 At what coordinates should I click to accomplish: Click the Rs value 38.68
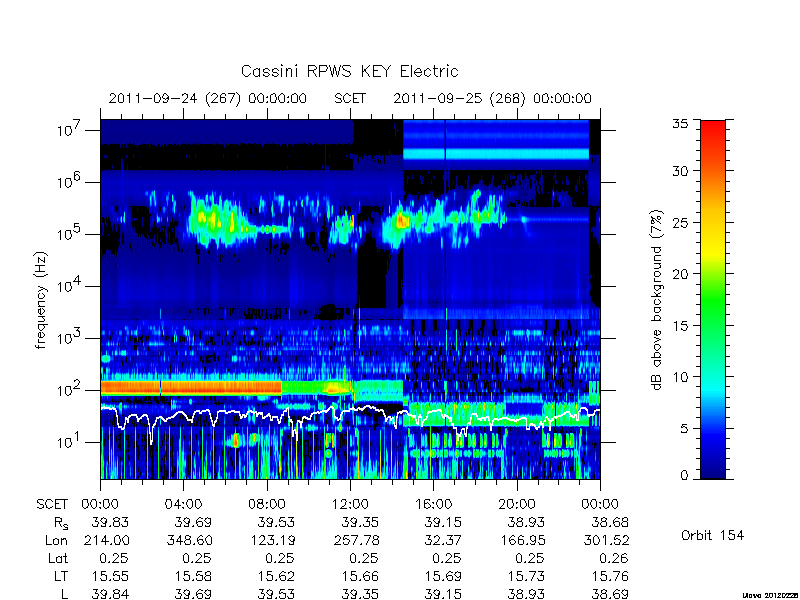pos(610,522)
